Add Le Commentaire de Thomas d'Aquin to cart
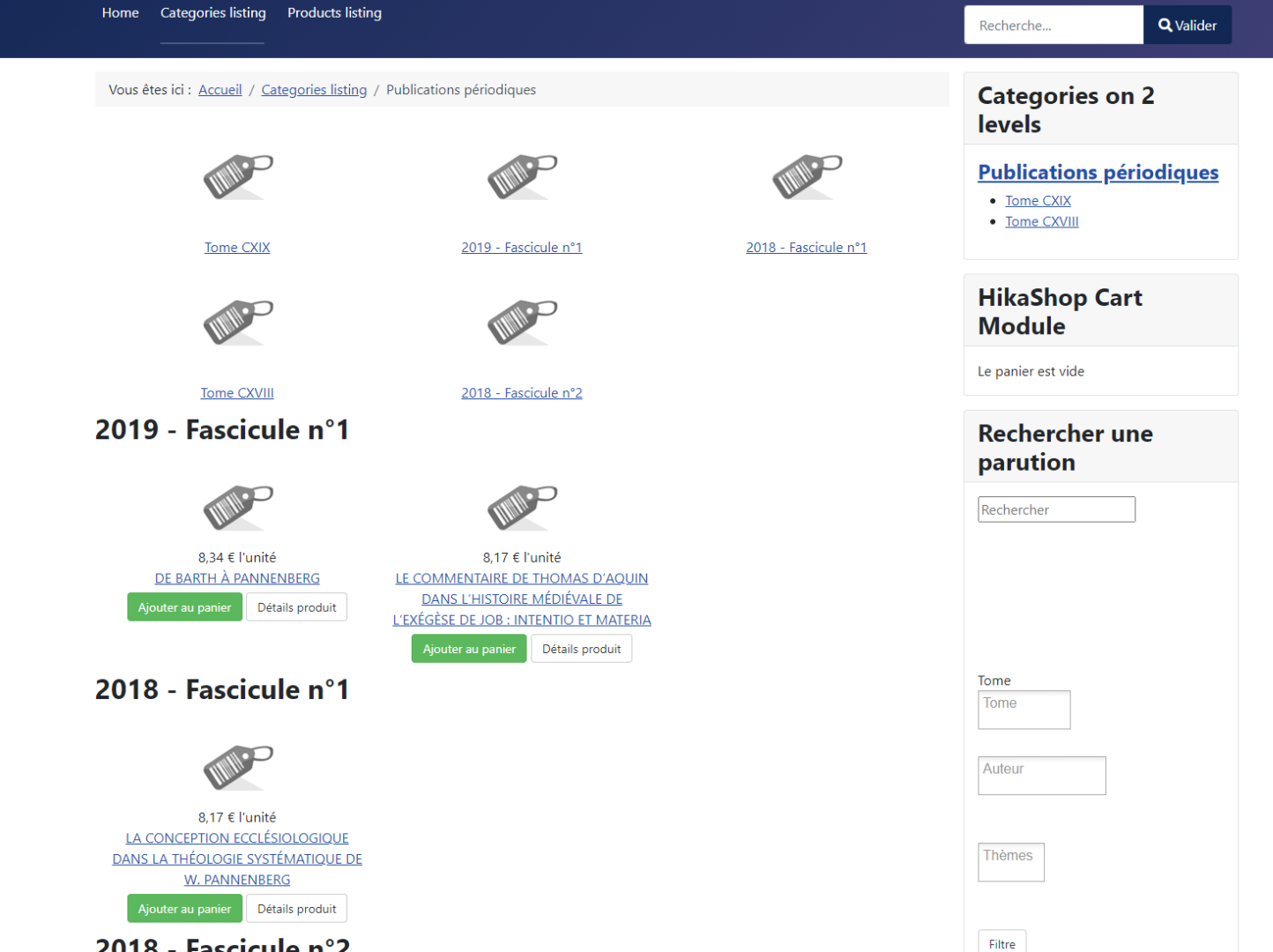The height and width of the screenshot is (952, 1273). (x=469, y=649)
